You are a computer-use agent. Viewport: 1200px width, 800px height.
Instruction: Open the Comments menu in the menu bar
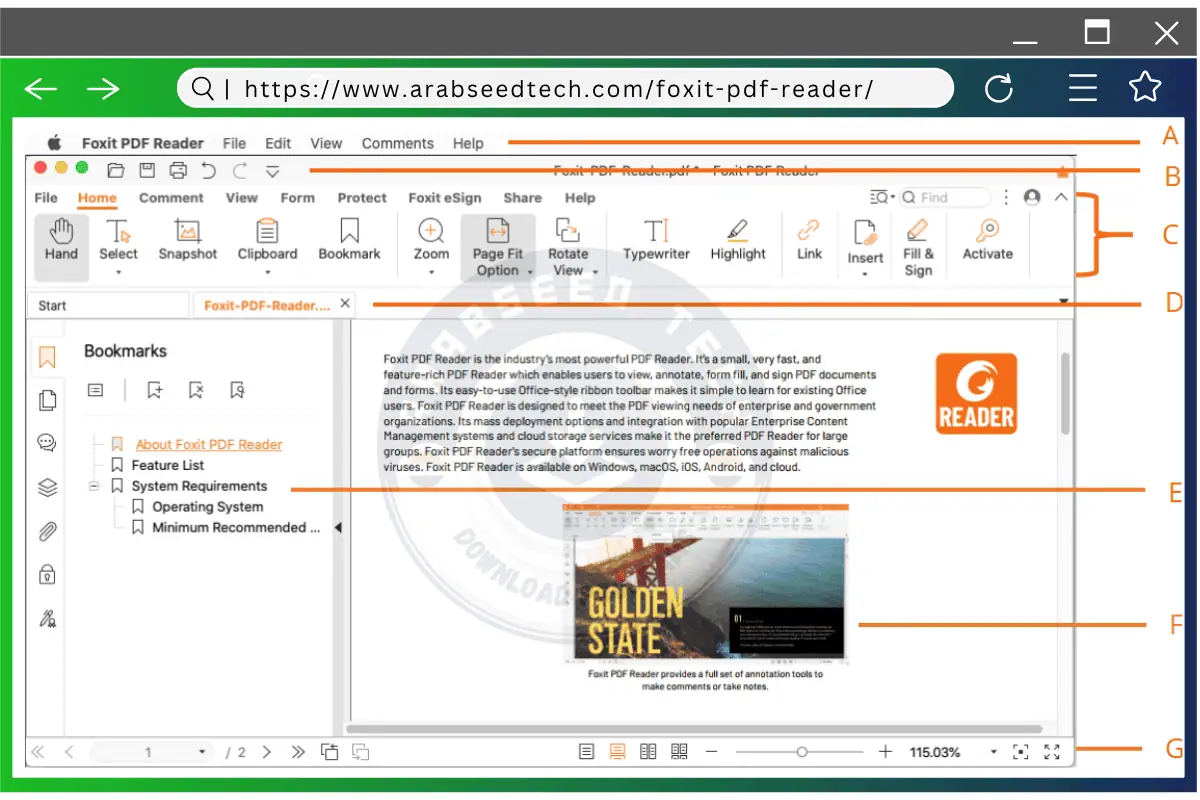pos(397,143)
